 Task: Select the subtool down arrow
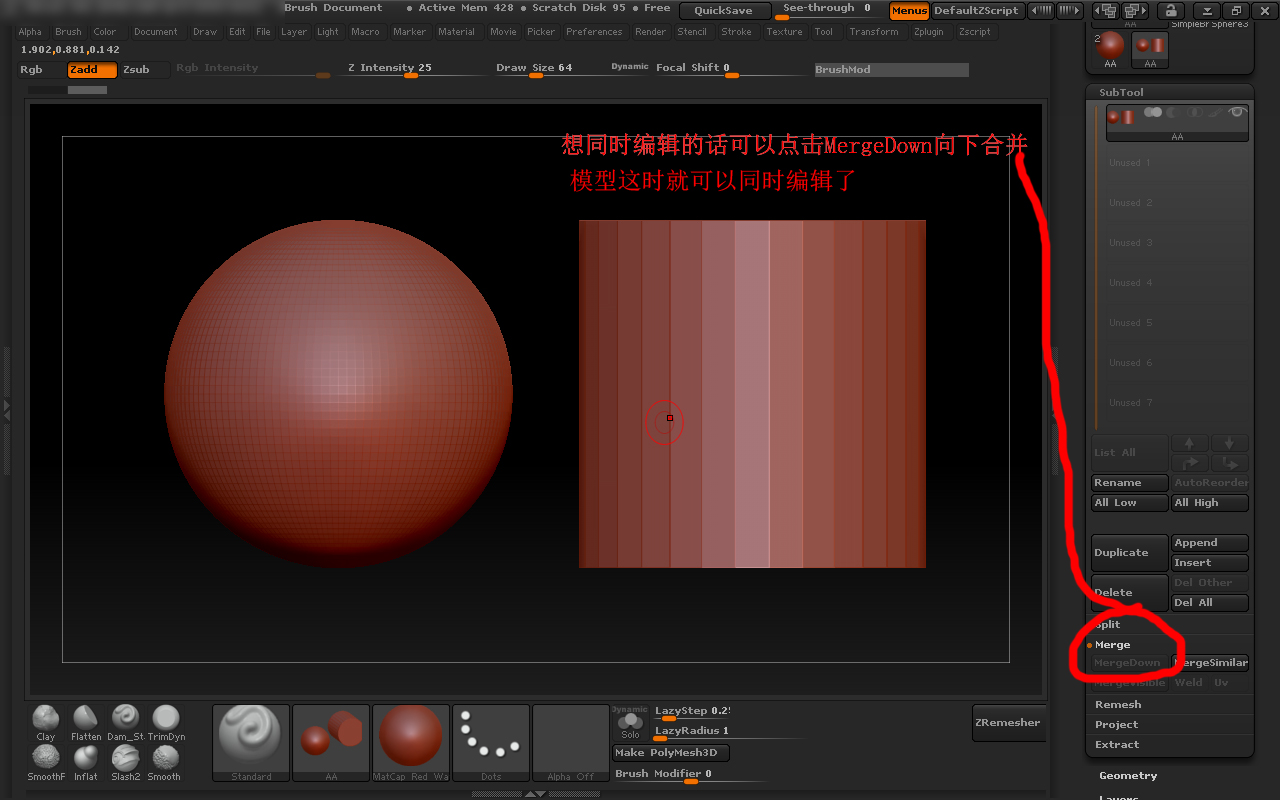click(x=1230, y=443)
